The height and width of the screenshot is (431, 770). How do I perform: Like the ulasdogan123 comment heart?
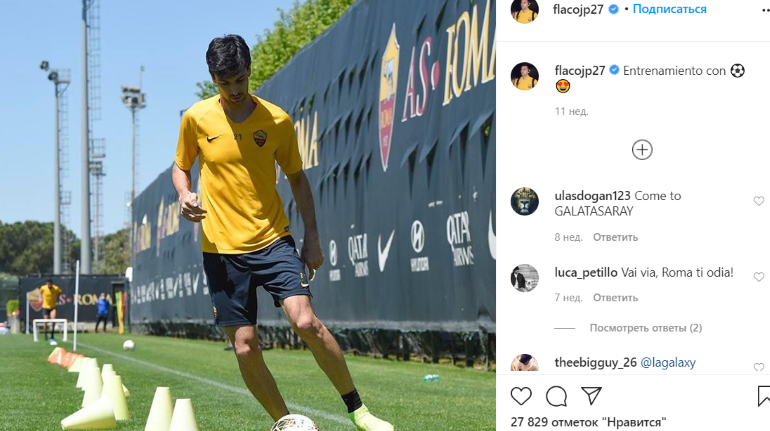pos(759,201)
